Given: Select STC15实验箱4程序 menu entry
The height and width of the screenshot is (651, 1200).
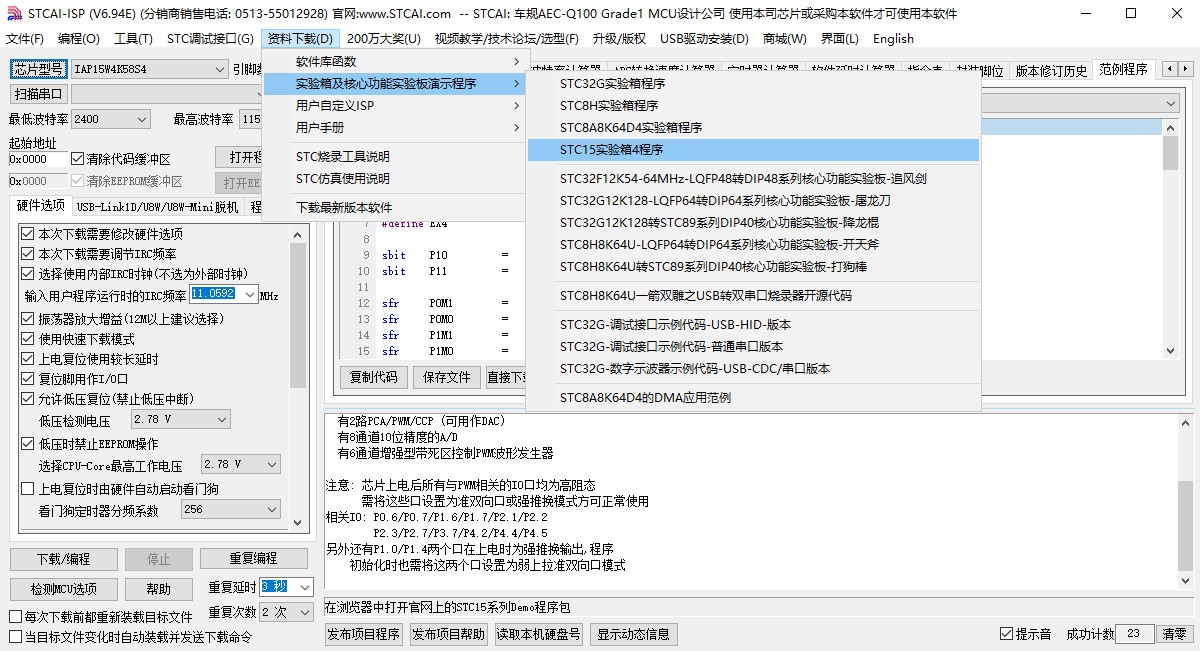Looking at the screenshot, I should click(753, 149).
